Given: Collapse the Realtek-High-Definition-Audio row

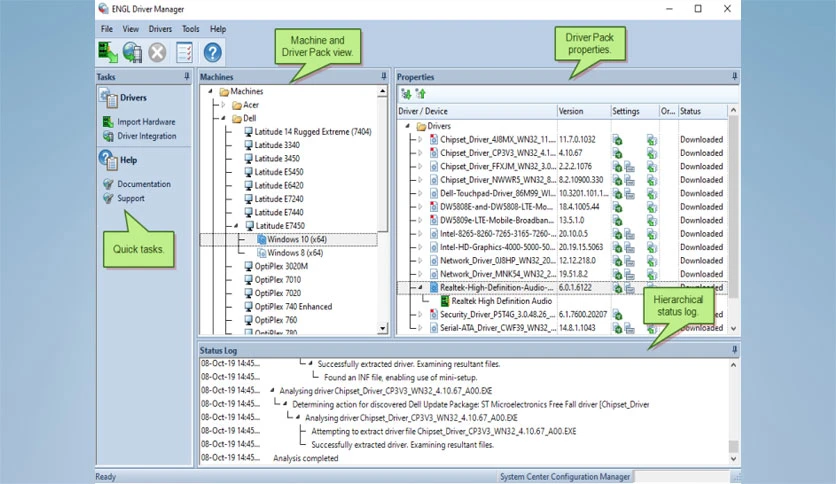Looking at the screenshot, I should coord(420,288).
